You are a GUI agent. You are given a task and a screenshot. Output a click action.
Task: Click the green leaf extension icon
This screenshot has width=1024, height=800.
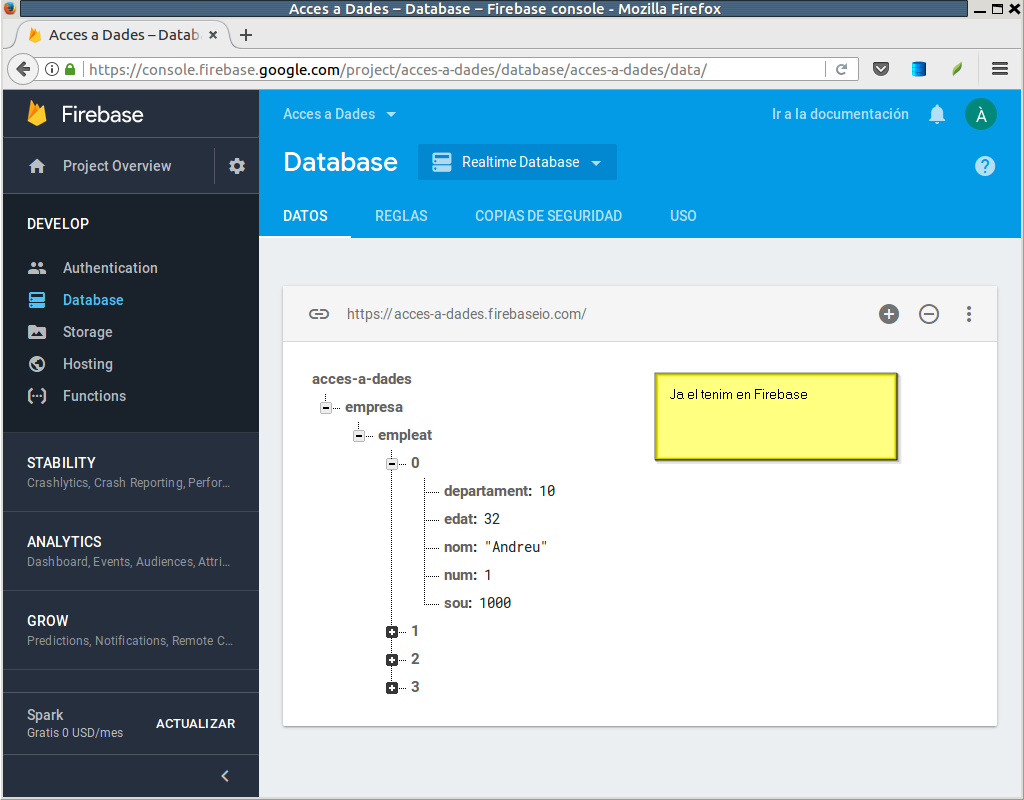click(957, 69)
